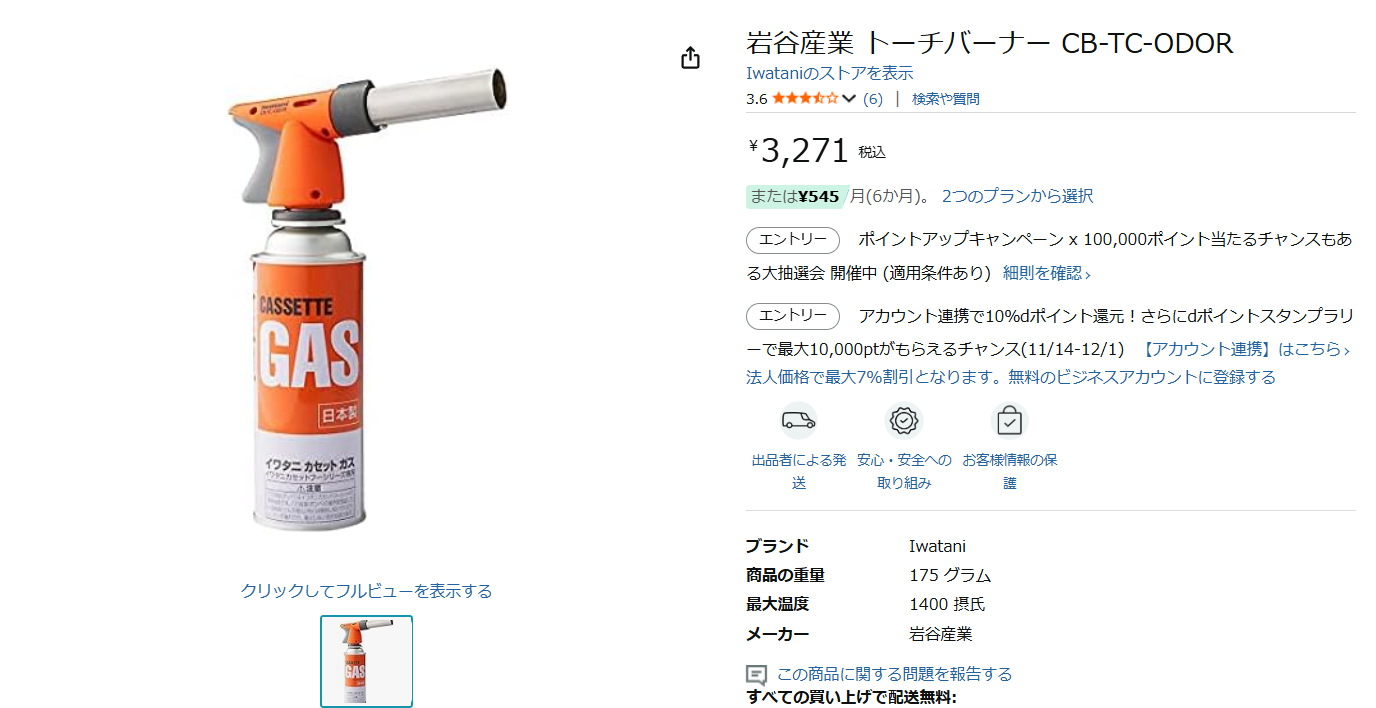Jump to 検索や質問 section
Image resolution: width=1376 pixels, height=708 pixels.
946,99
